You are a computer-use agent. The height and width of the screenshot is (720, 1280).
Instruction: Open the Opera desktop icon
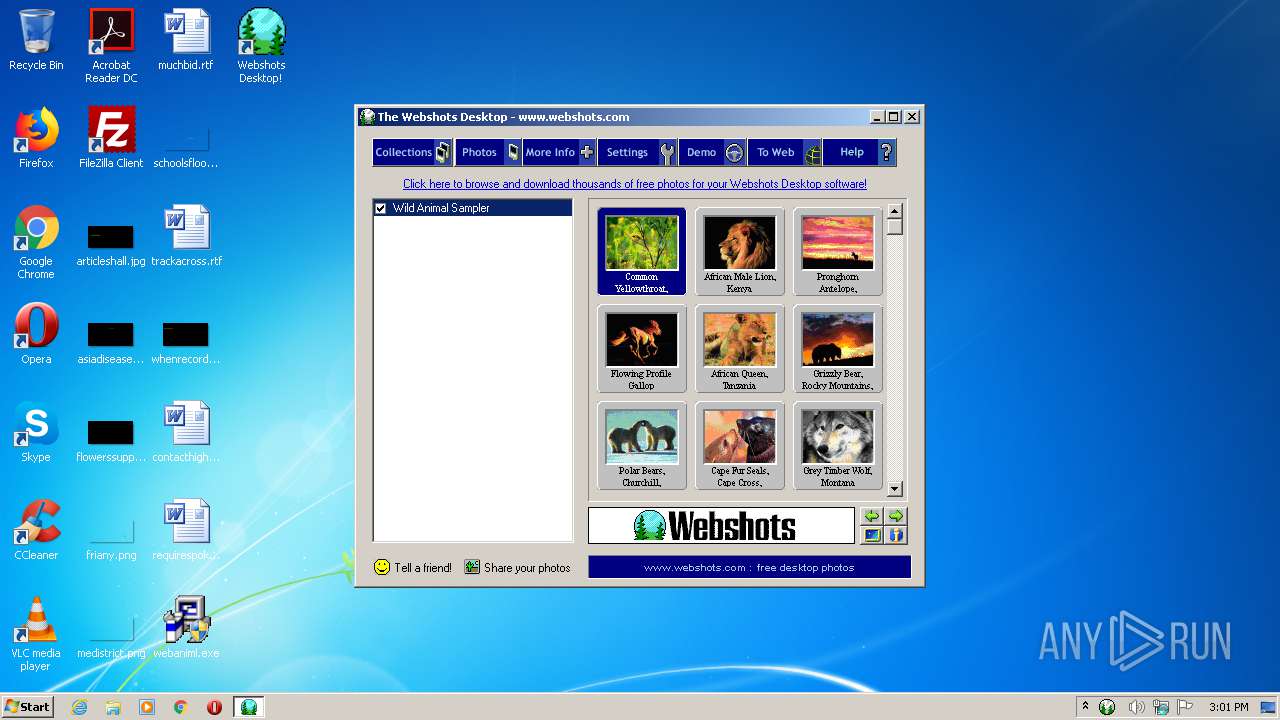[x=36, y=334]
